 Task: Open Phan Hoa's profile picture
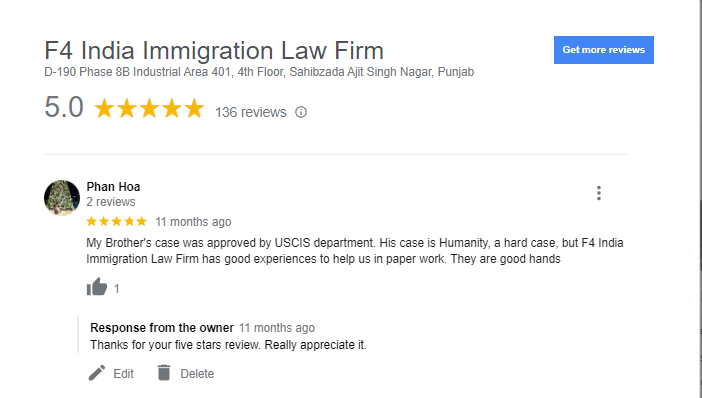[x=62, y=197]
